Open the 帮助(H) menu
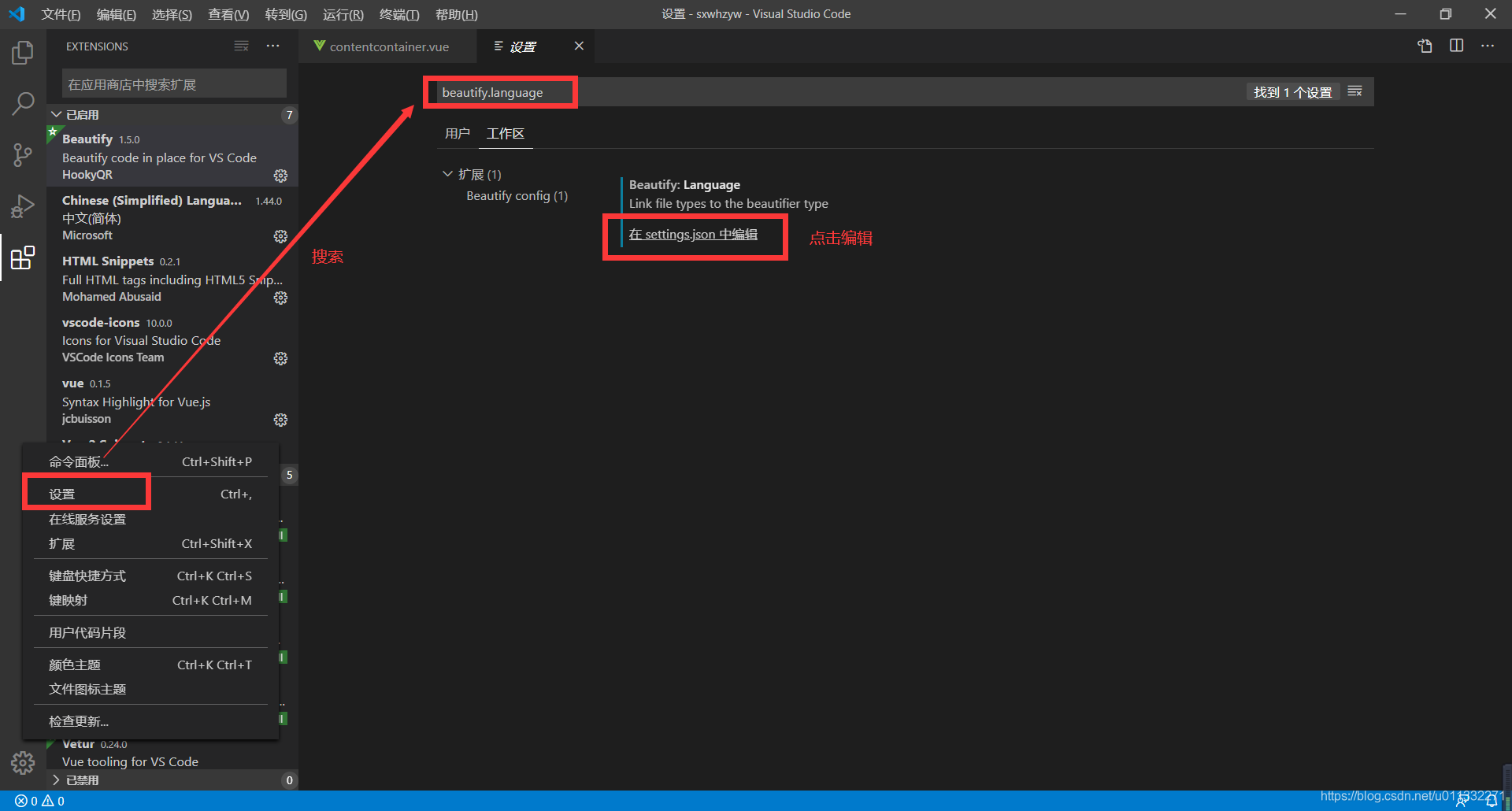 pyautogui.click(x=457, y=14)
